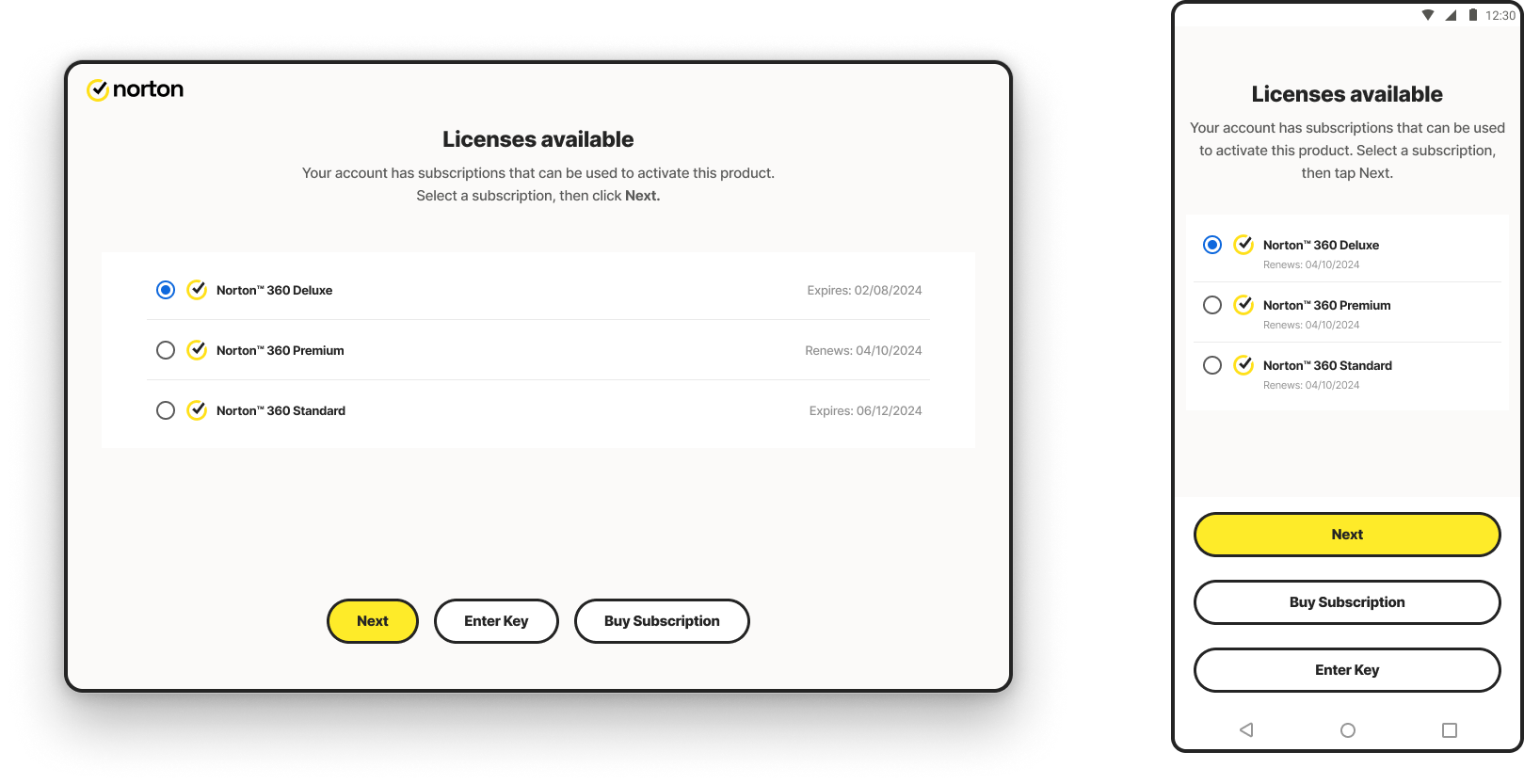Tap the Wi-Fi signal icon in status bar
Screen dimensions: 1524x784
tap(1428, 15)
